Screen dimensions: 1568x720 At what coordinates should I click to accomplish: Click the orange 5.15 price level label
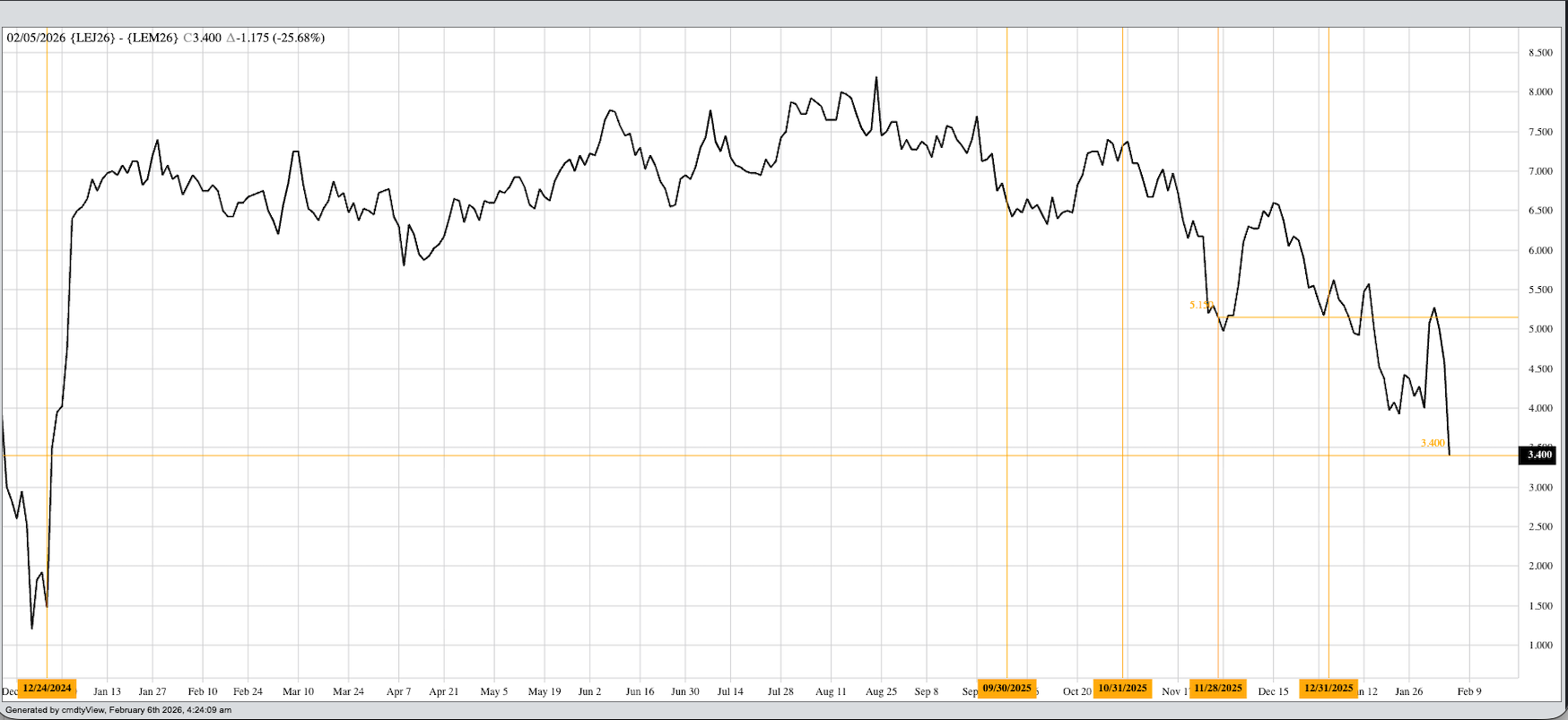click(1200, 305)
